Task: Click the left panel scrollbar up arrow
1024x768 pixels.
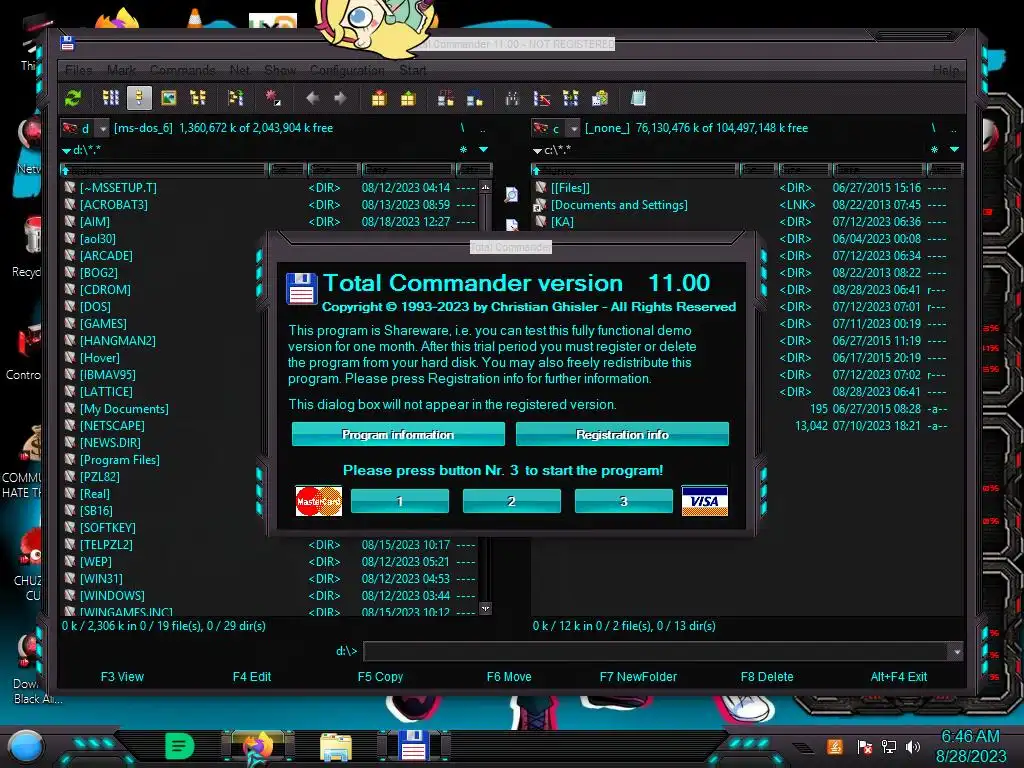Action: [485, 187]
